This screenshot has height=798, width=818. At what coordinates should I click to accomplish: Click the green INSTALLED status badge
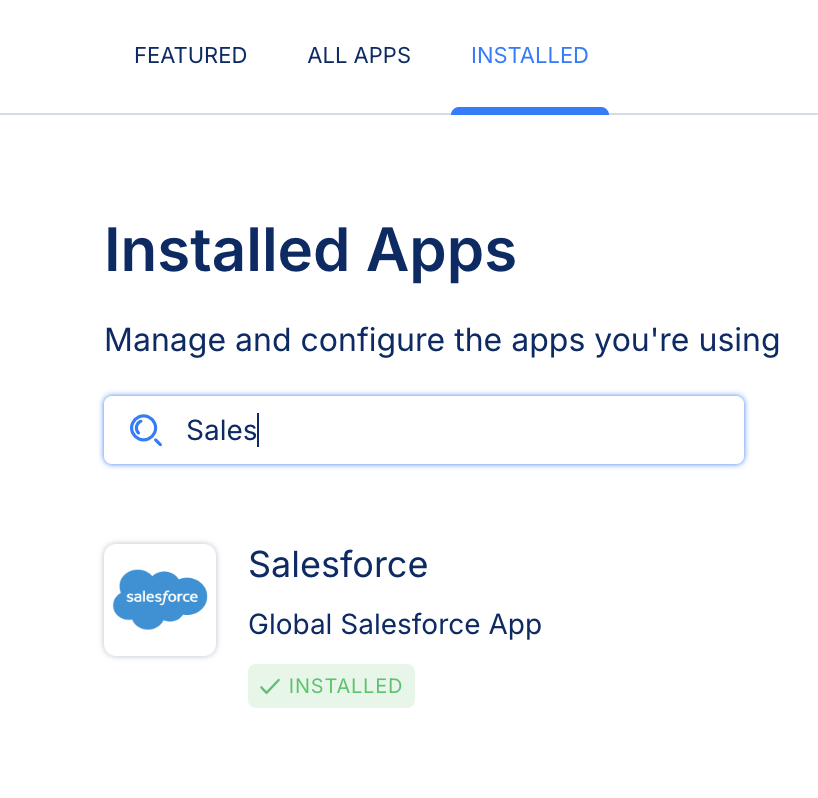[x=331, y=686]
